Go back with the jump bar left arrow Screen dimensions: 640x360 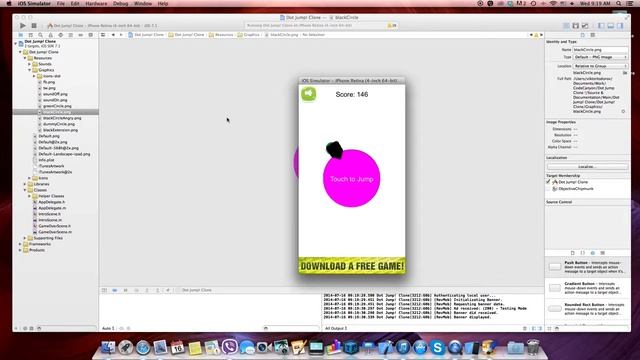click(113, 35)
